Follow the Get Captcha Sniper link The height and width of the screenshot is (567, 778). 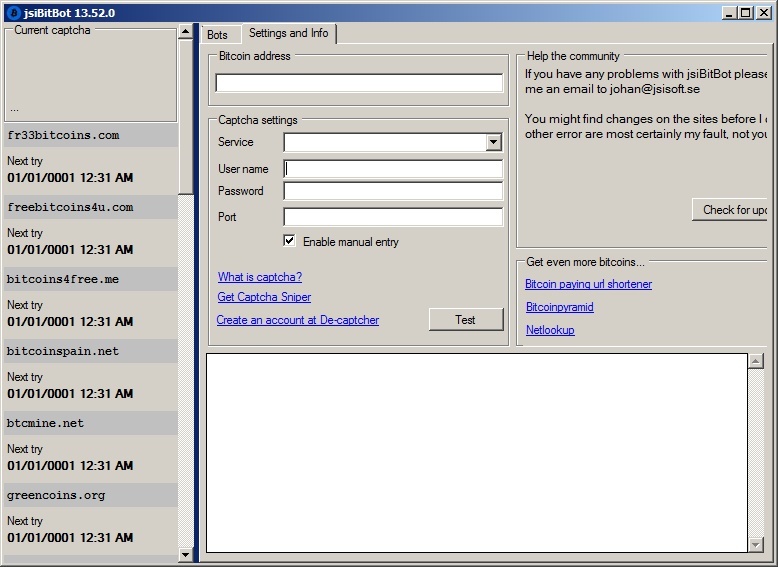[x=264, y=297]
